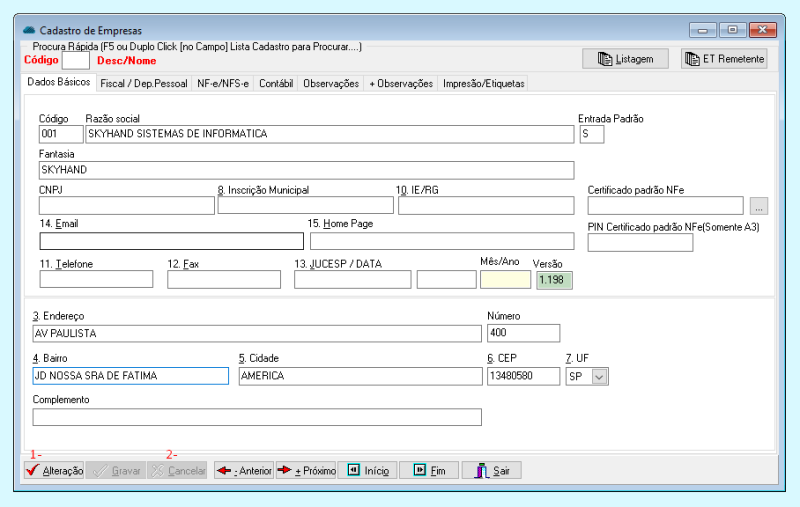Focus the CNPJ text field
This screenshot has height=507, width=800.
click(126, 206)
